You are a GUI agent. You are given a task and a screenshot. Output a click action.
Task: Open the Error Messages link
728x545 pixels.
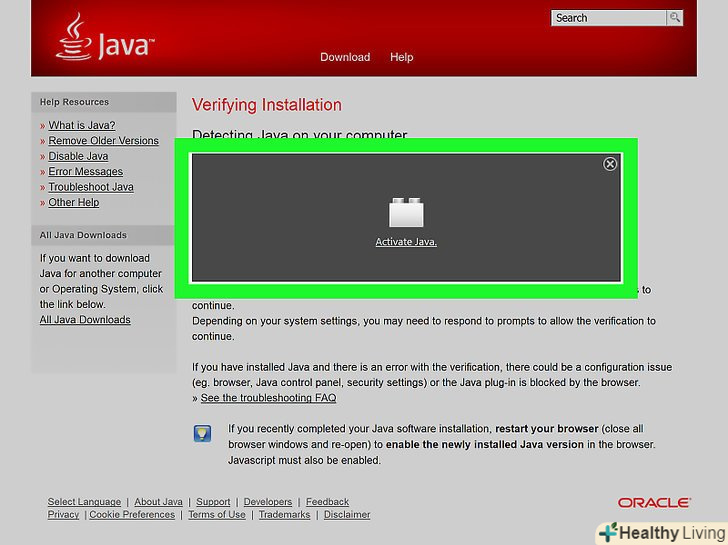coord(85,172)
